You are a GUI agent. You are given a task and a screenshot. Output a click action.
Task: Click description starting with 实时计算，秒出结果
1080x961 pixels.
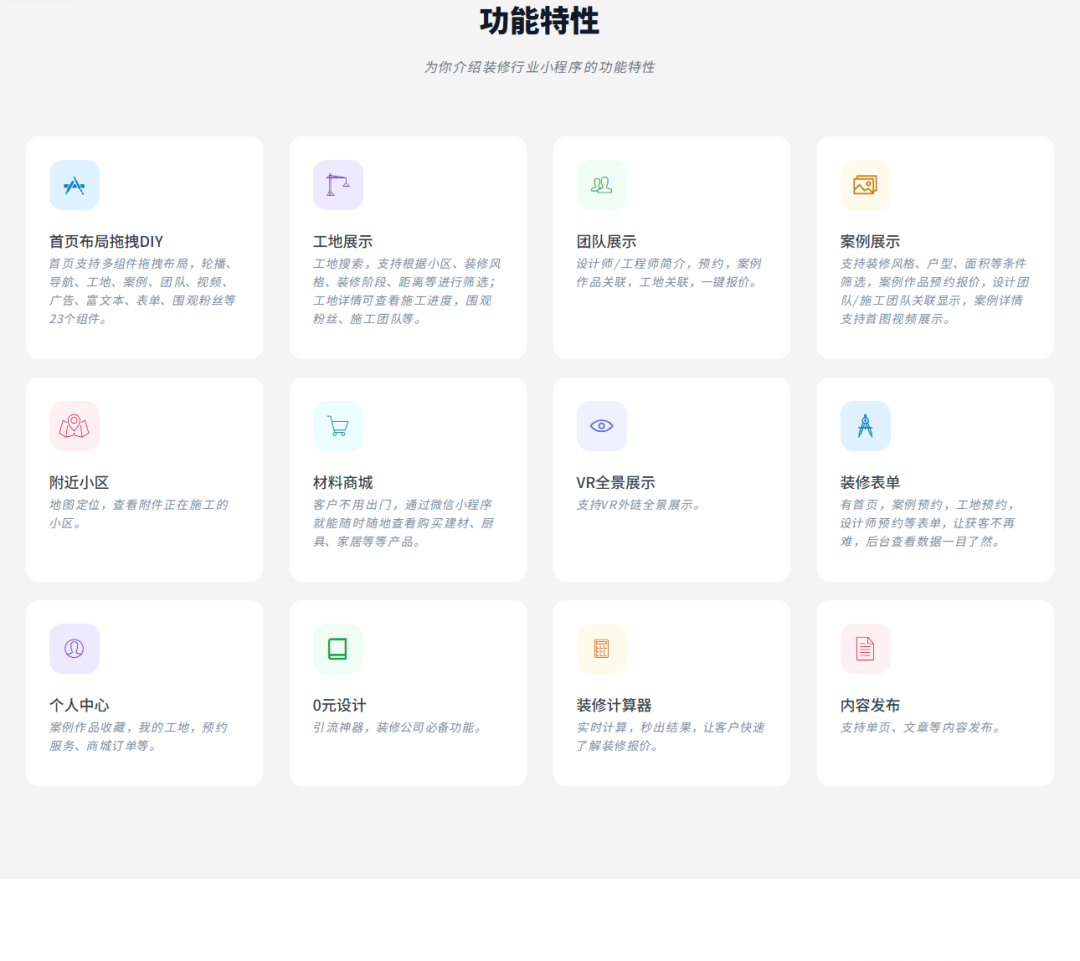point(671,736)
